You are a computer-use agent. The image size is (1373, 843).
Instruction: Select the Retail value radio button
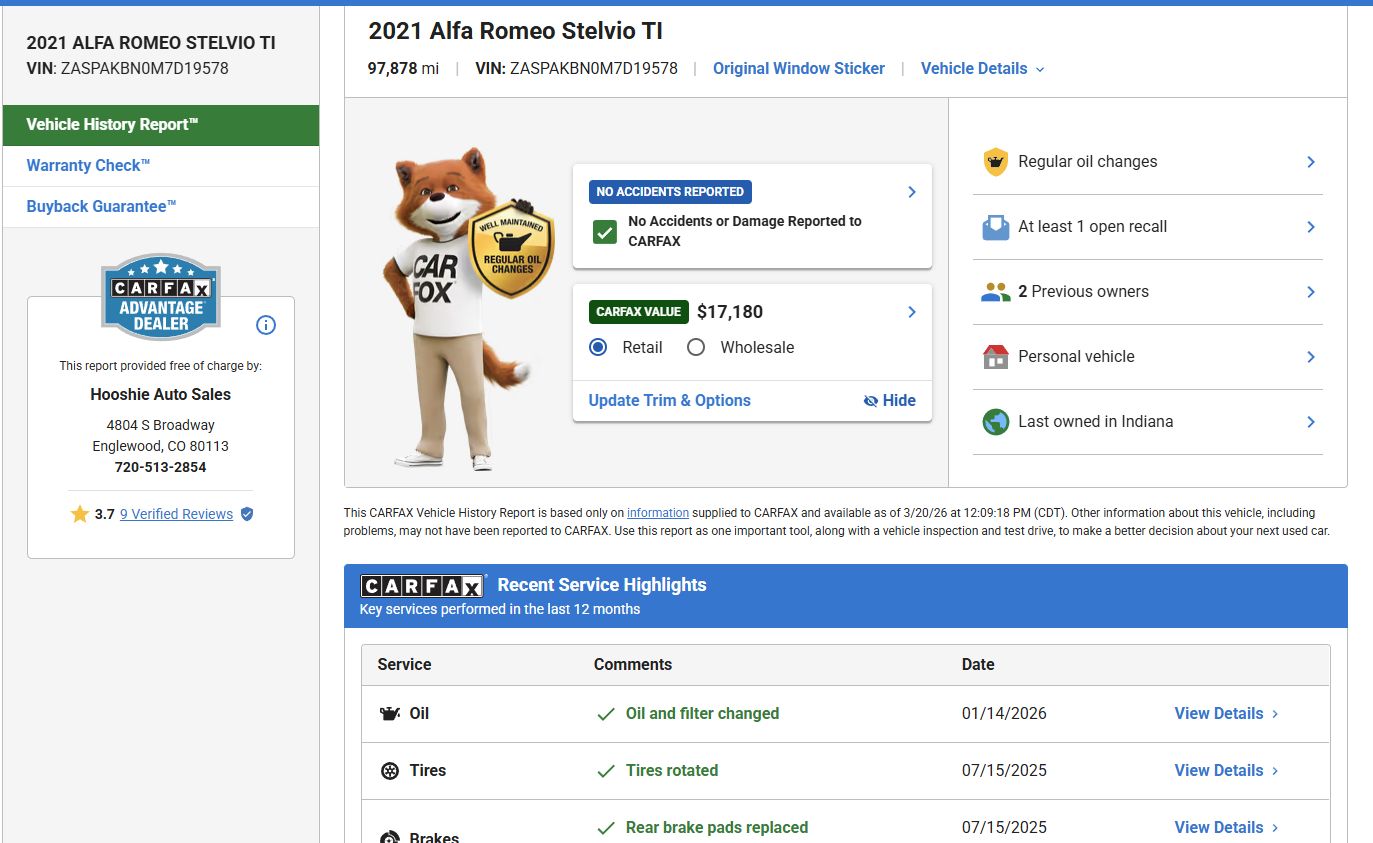point(598,347)
